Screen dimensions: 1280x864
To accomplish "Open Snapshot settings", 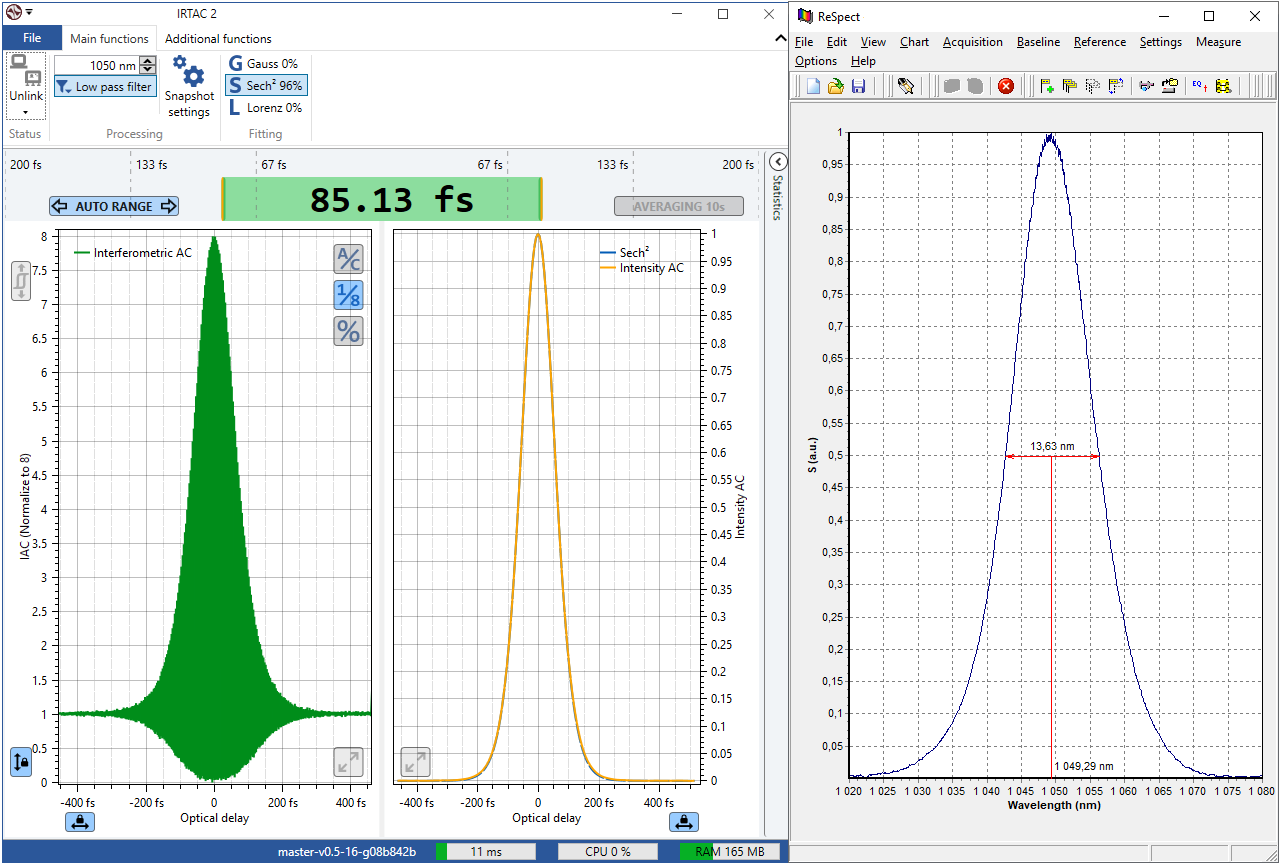I will [189, 87].
